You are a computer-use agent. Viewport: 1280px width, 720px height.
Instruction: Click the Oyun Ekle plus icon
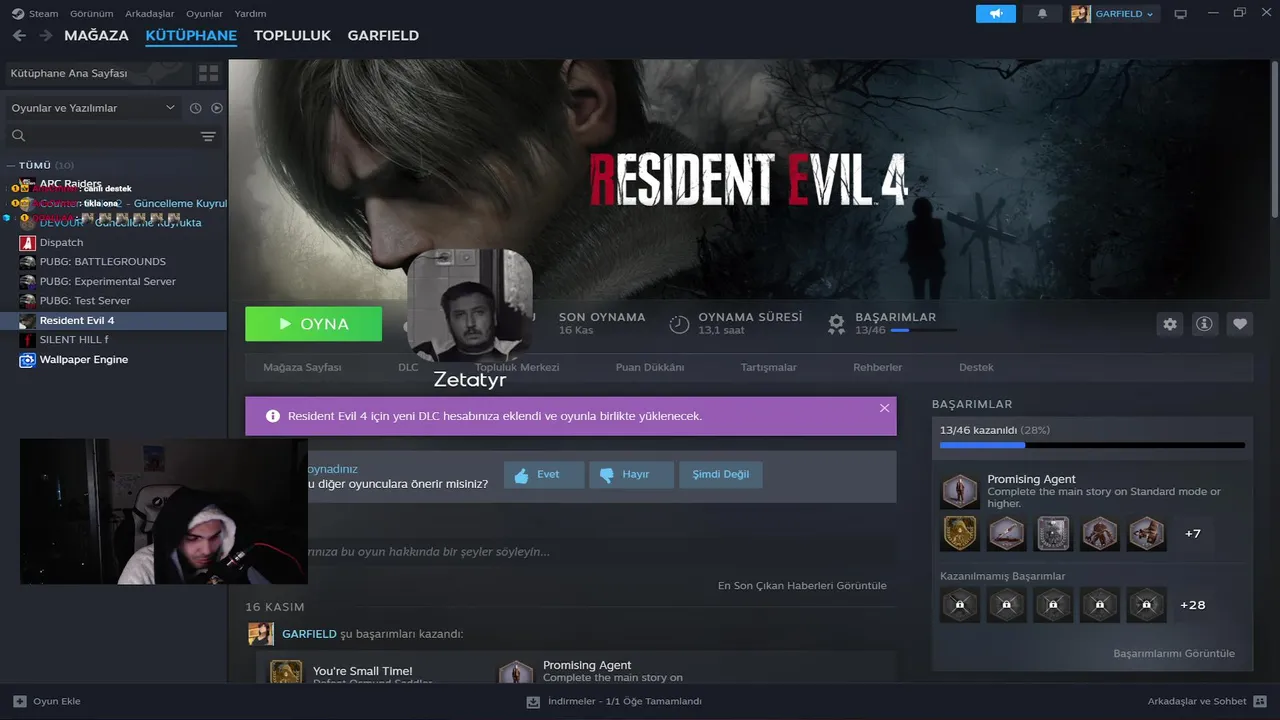coord(20,701)
